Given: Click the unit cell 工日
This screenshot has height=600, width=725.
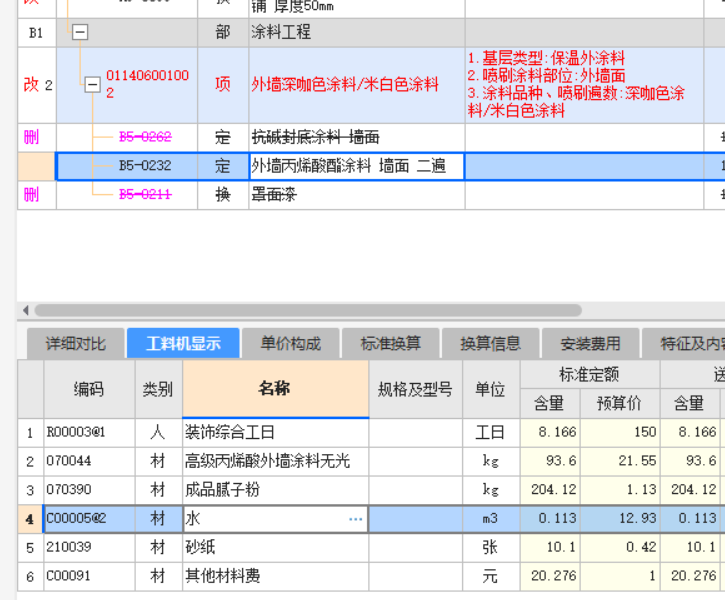Looking at the screenshot, I should click(x=491, y=433).
